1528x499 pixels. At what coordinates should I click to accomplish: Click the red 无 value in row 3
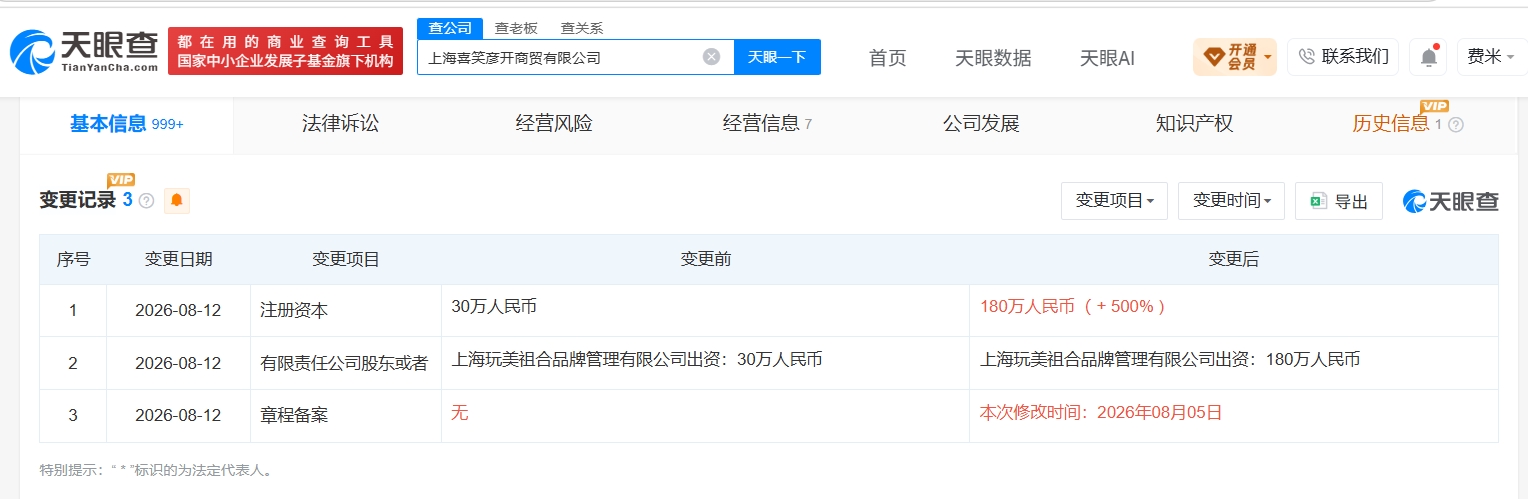(460, 412)
